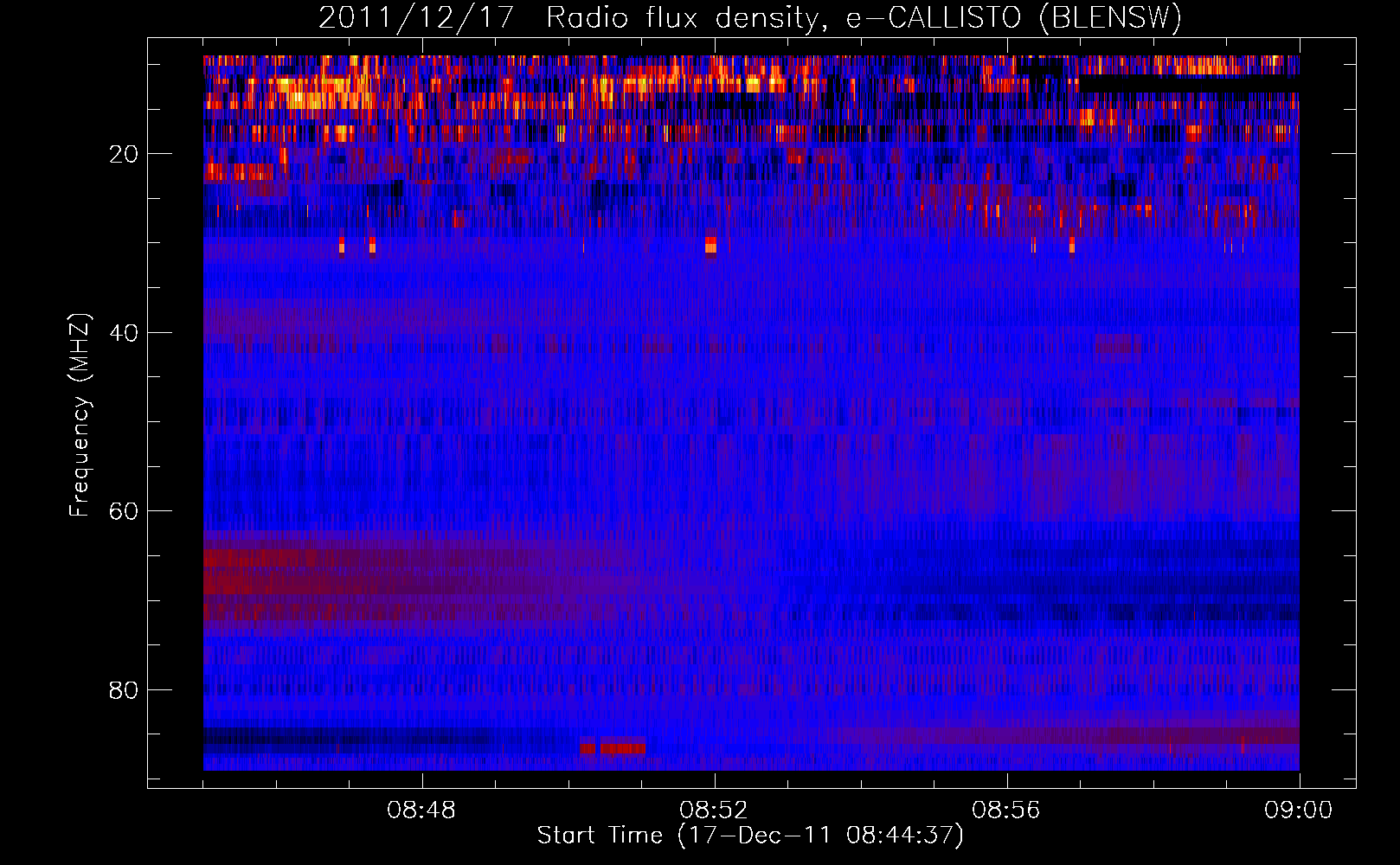The image size is (1400, 865).
Task: Click the 08:56 time tick label
Action: 1006,811
